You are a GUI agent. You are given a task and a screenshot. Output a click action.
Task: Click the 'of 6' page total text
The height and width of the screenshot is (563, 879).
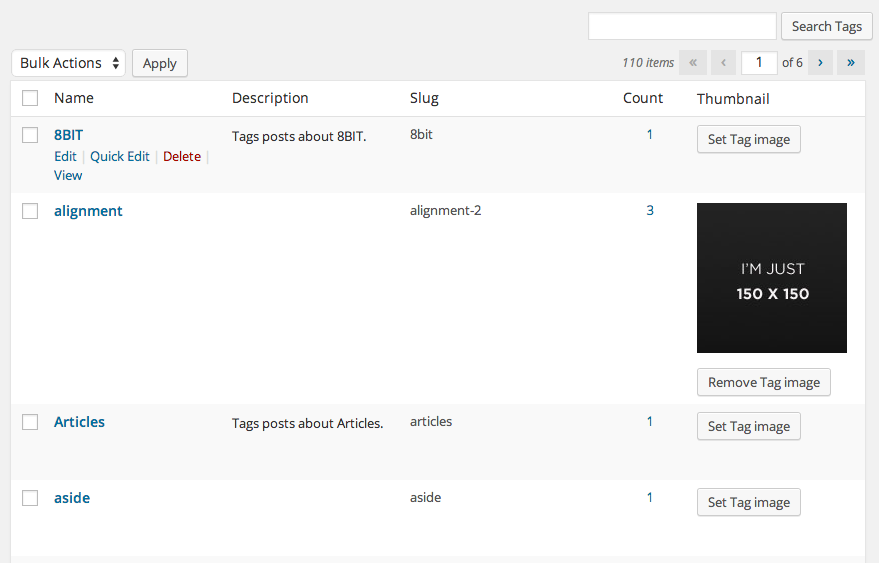pyautogui.click(x=792, y=63)
